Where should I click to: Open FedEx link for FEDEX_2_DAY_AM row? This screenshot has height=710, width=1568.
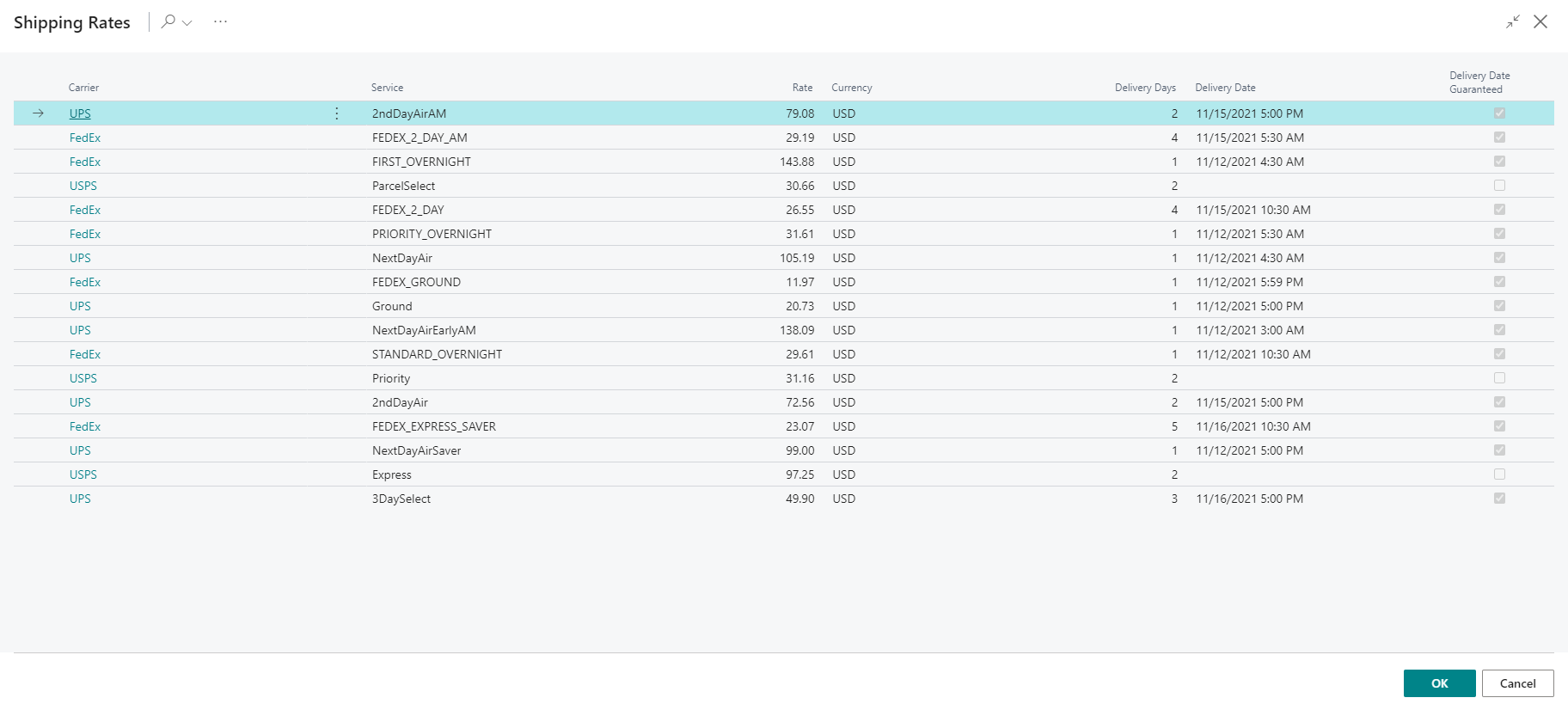85,138
